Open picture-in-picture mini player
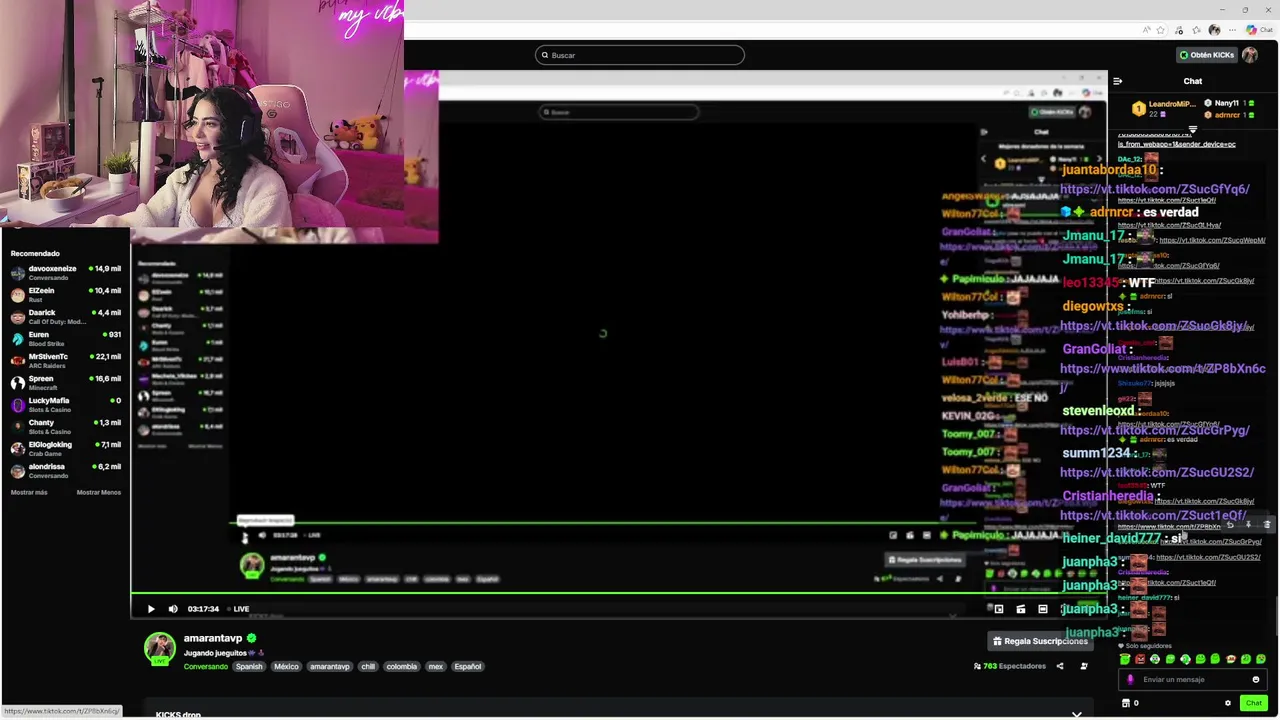 pos(998,609)
